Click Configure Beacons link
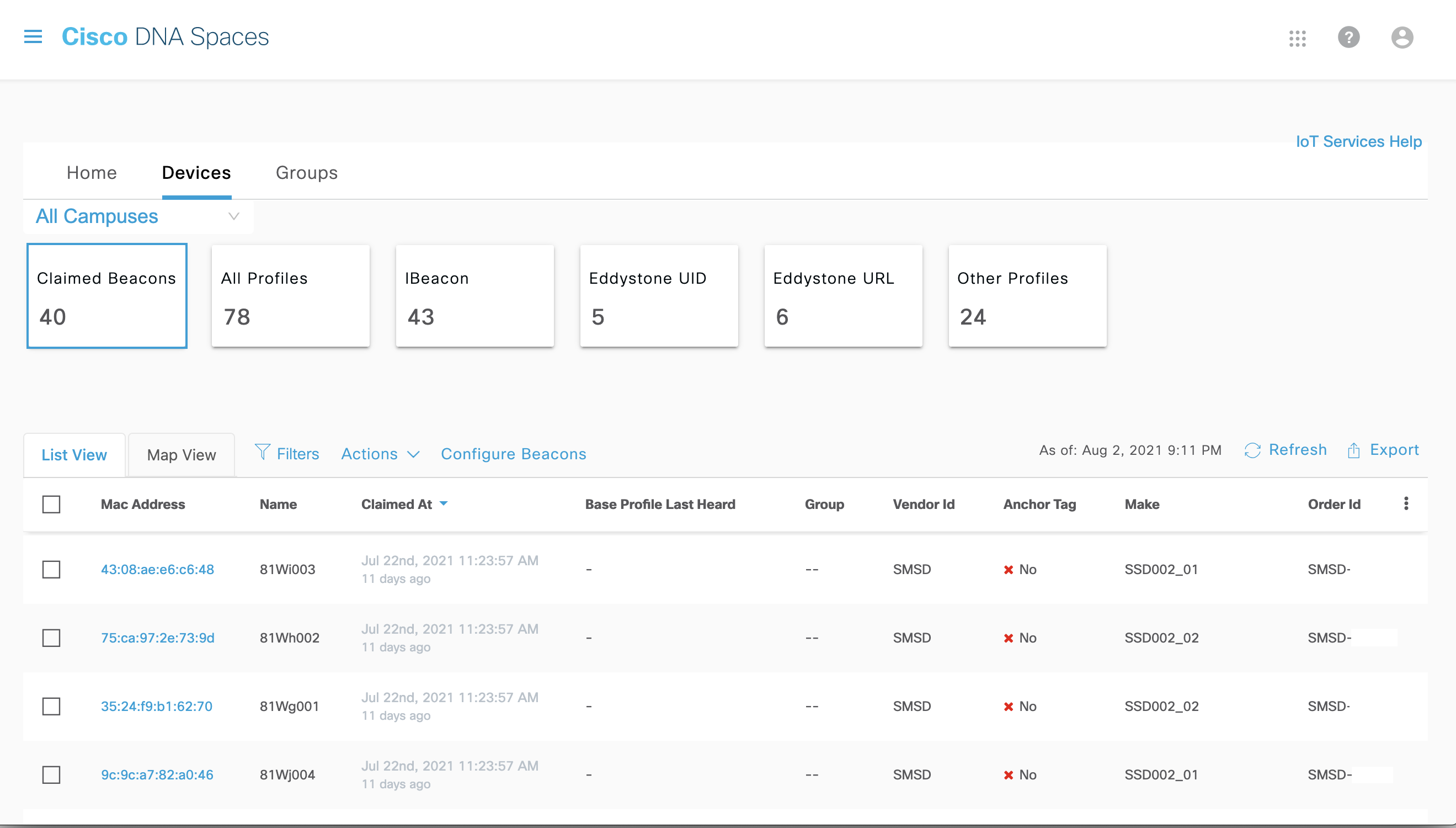 [513, 454]
